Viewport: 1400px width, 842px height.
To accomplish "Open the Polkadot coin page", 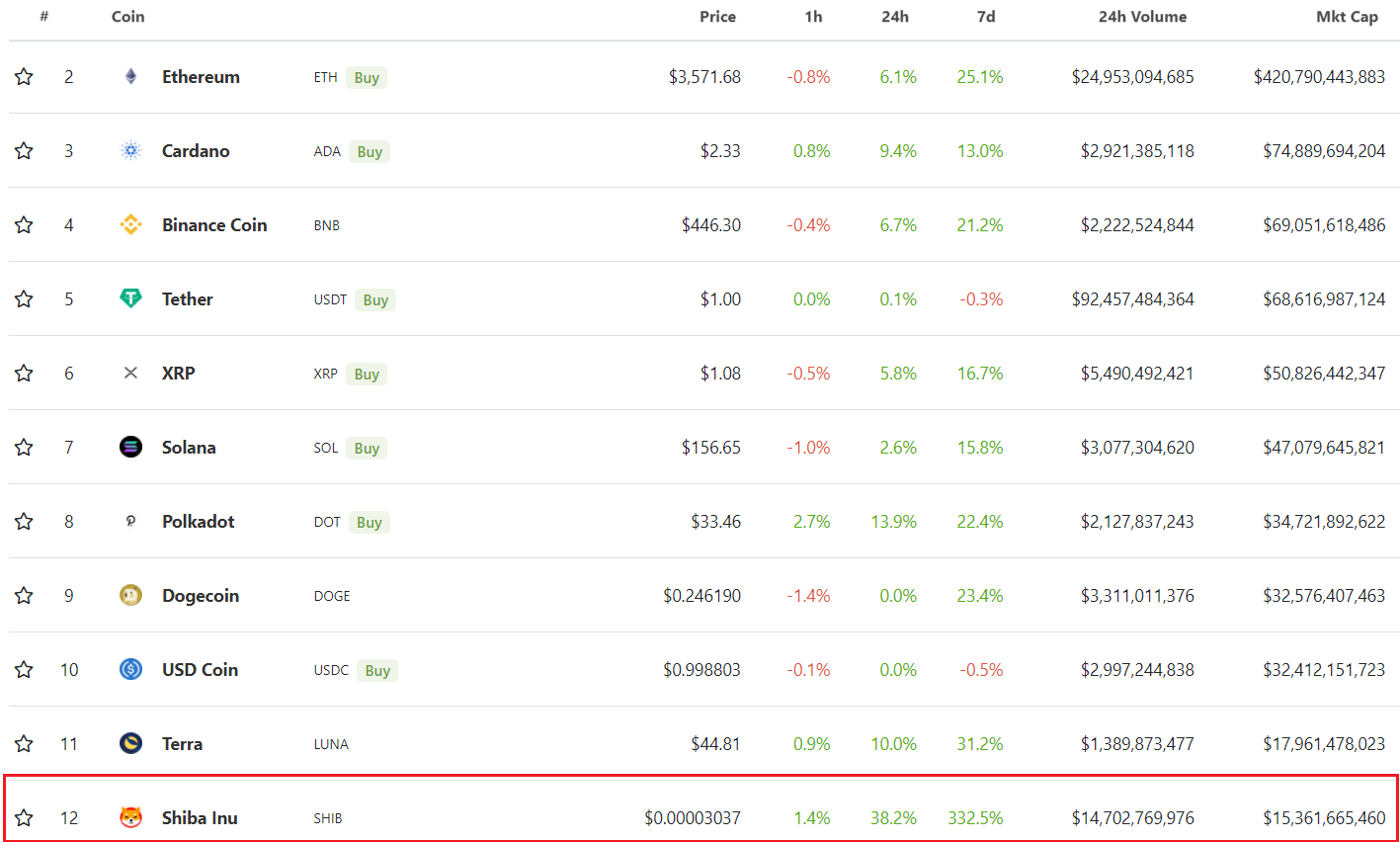I will [199, 522].
